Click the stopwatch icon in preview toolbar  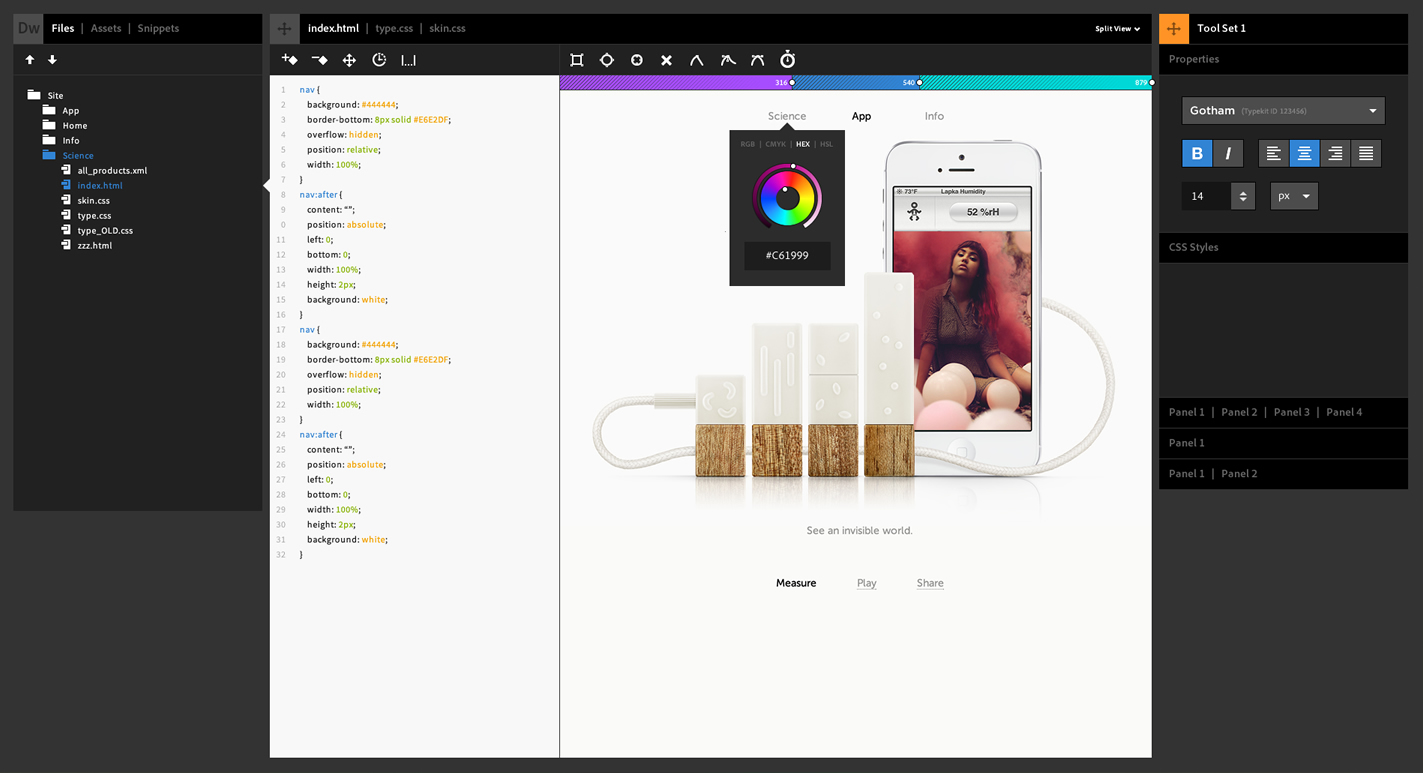[x=787, y=60]
